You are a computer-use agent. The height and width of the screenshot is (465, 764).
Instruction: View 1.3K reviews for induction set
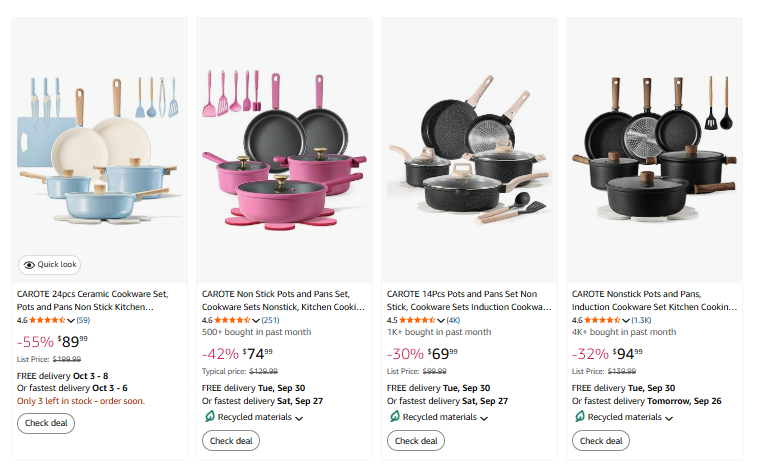[640, 320]
